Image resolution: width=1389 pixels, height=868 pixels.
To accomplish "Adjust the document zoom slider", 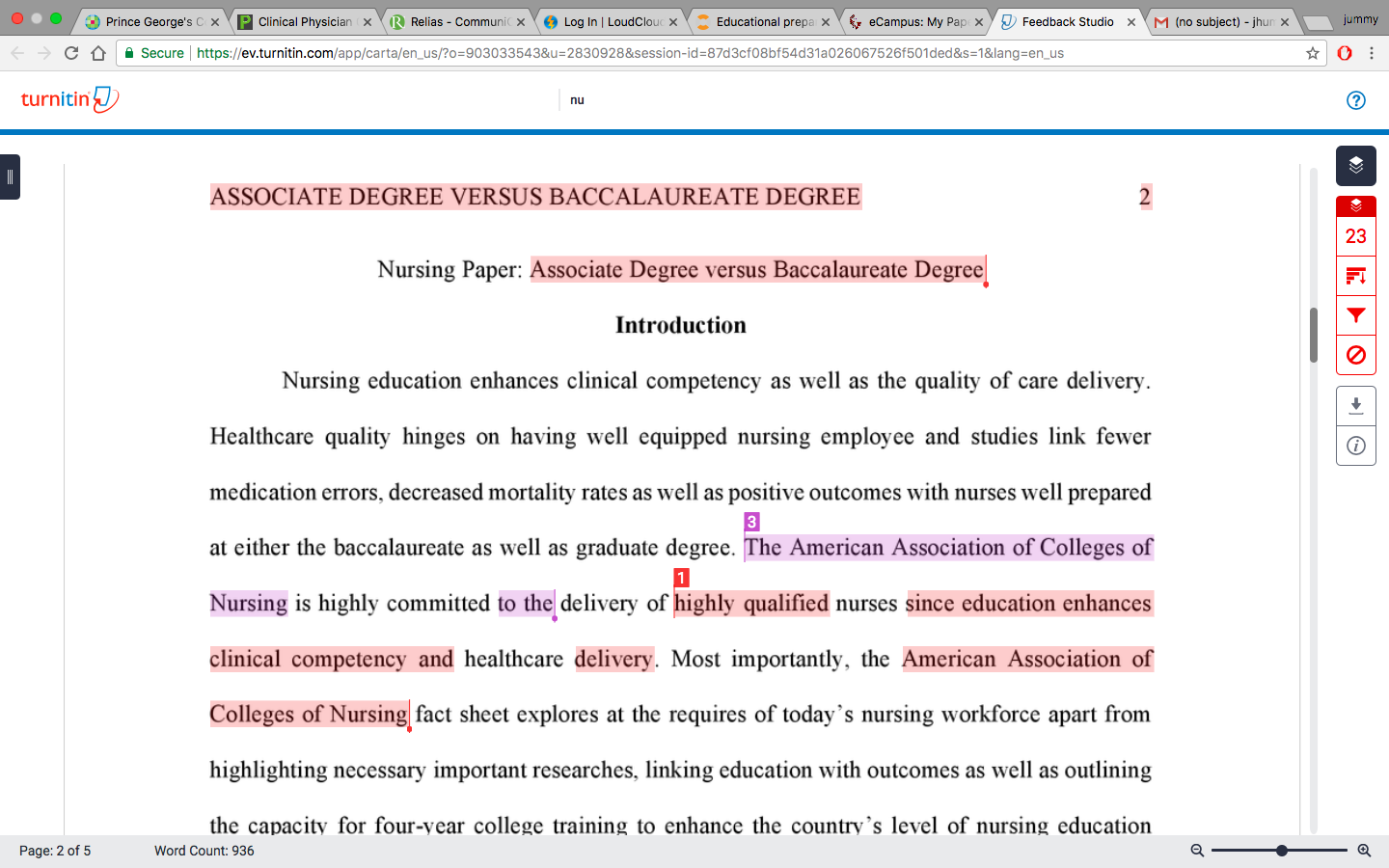I will [x=1279, y=851].
